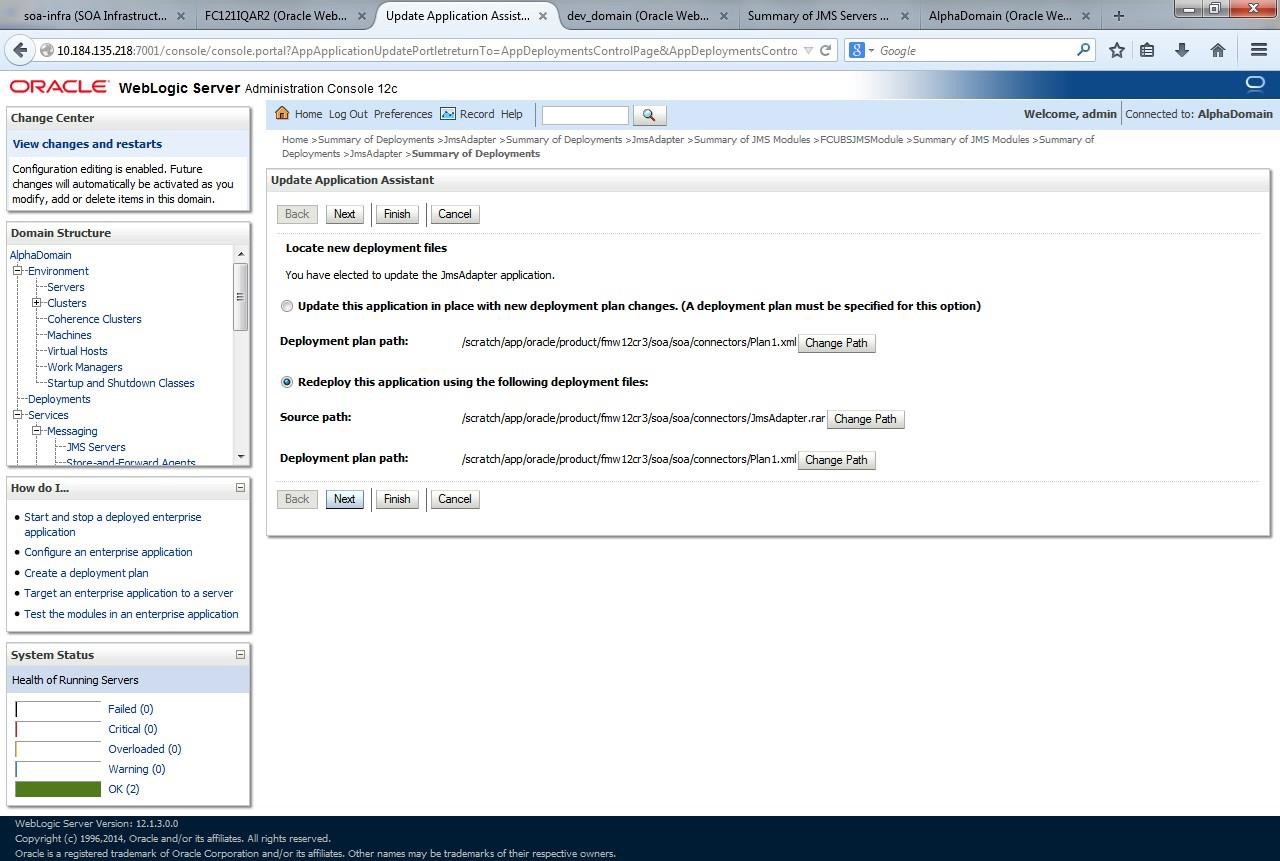Close the soa-infra browser tab
The height and width of the screenshot is (861, 1280).
click(181, 16)
